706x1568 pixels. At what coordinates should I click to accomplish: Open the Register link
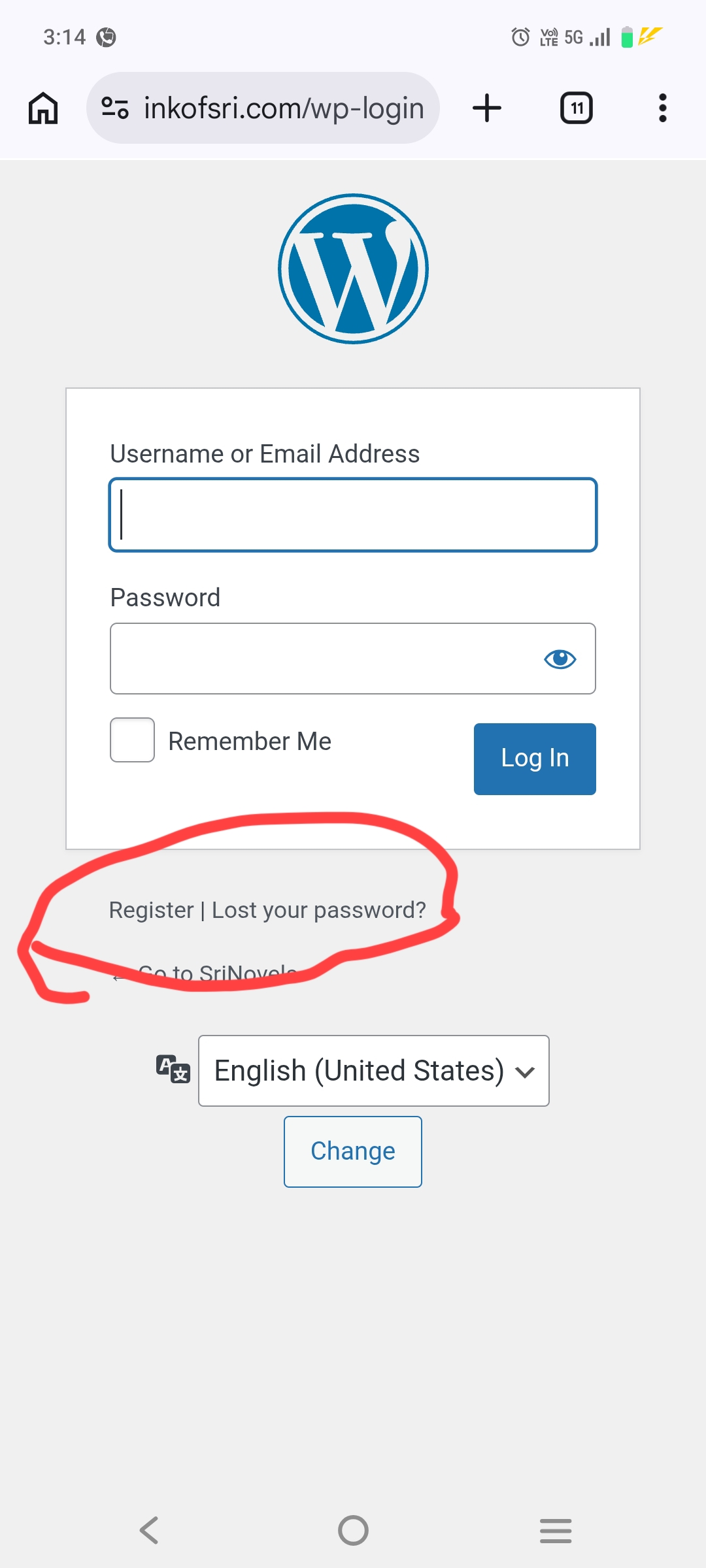(151, 910)
